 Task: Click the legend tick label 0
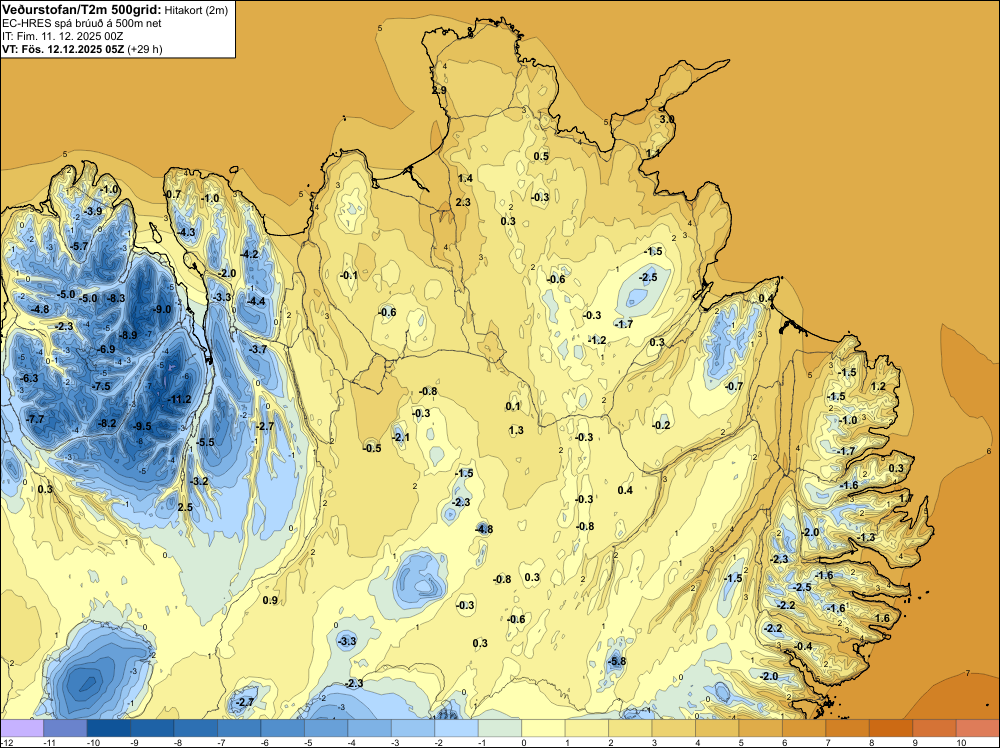coord(523,742)
